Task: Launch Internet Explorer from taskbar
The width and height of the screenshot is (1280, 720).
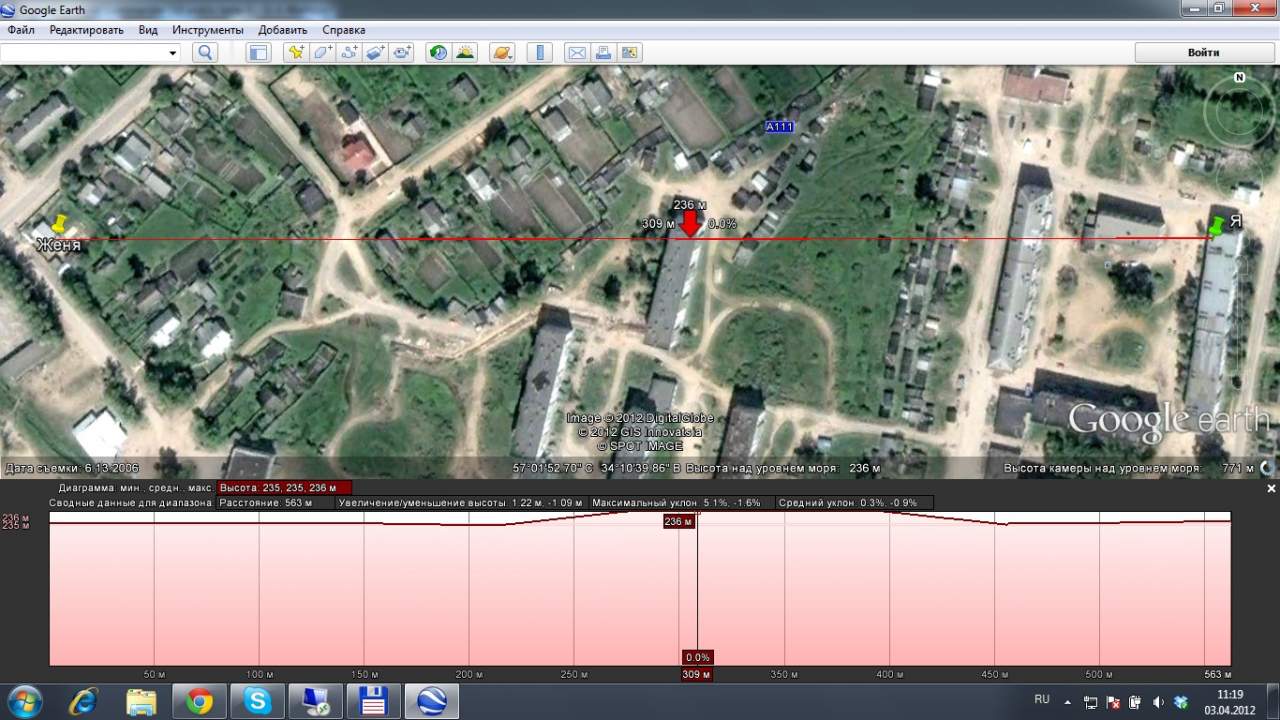Action: (84, 701)
